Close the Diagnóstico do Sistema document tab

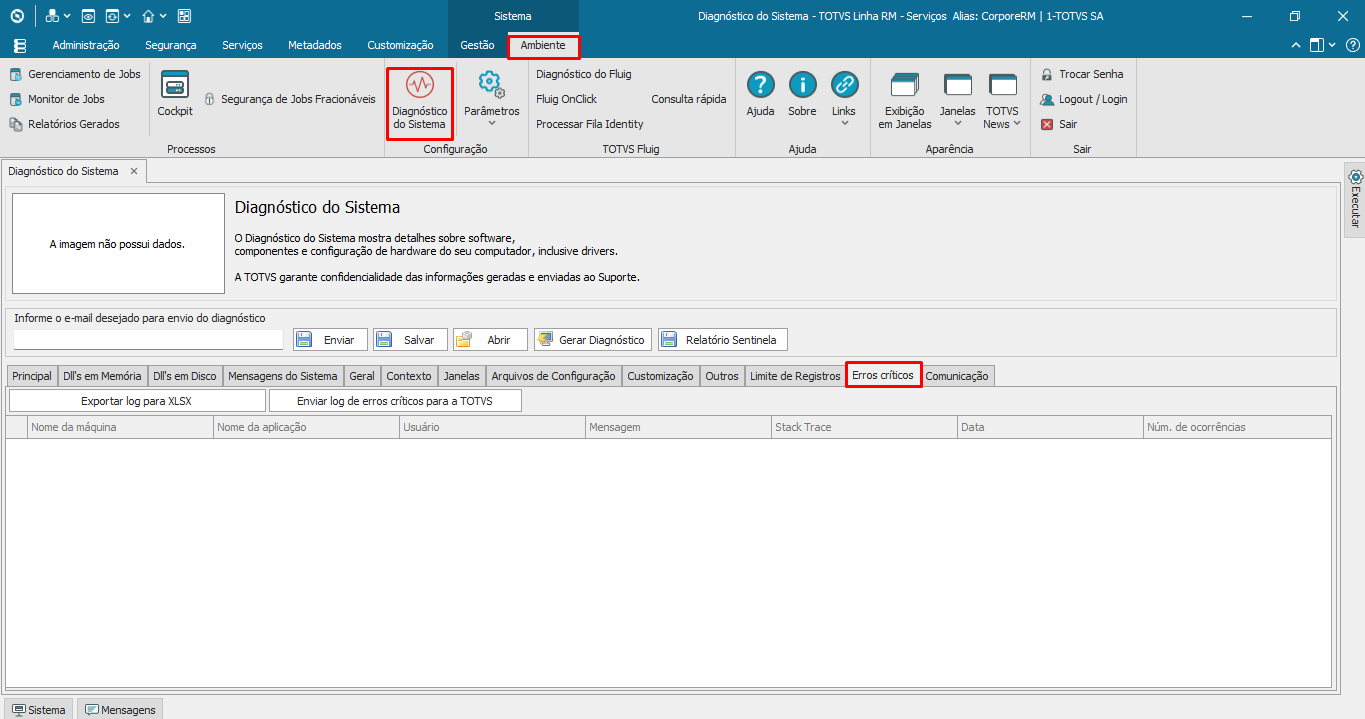pos(134,171)
